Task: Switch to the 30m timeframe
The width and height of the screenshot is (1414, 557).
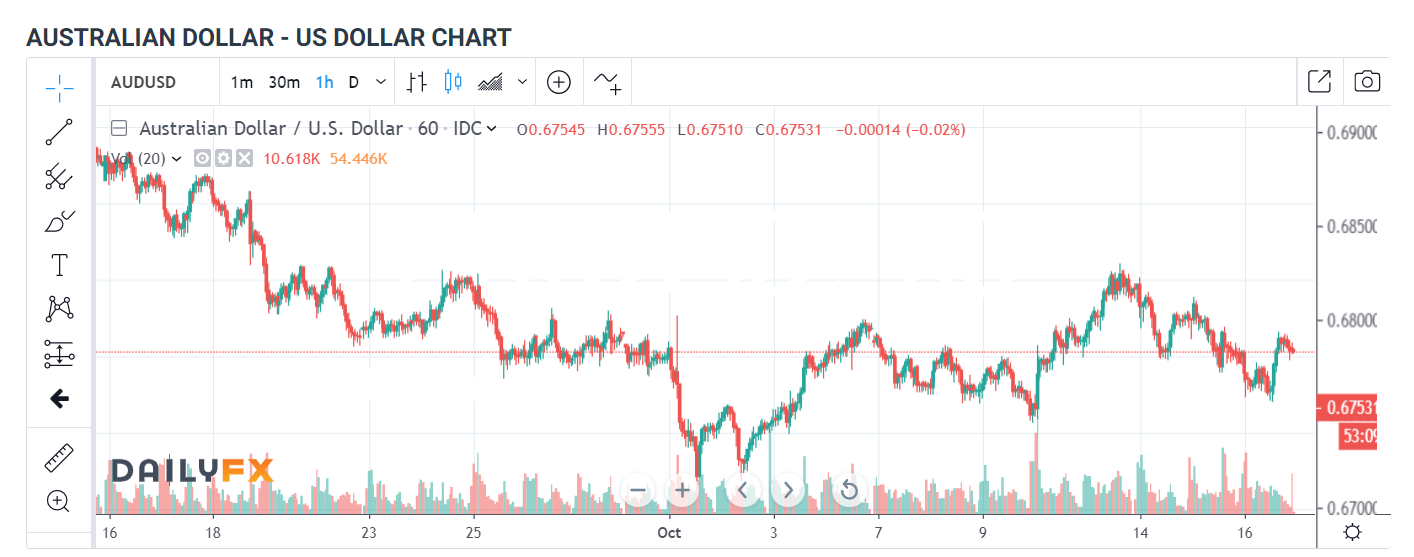Action: [x=284, y=82]
